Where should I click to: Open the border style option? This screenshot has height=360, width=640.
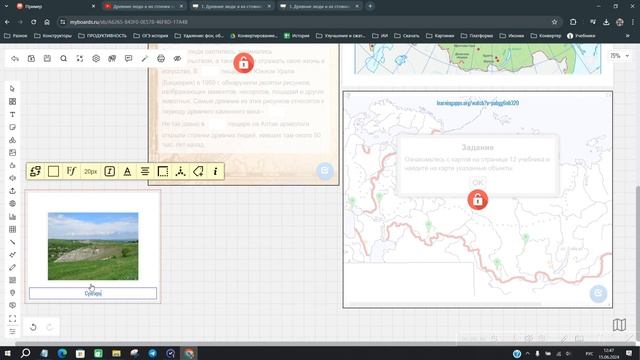(x=163, y=171)
